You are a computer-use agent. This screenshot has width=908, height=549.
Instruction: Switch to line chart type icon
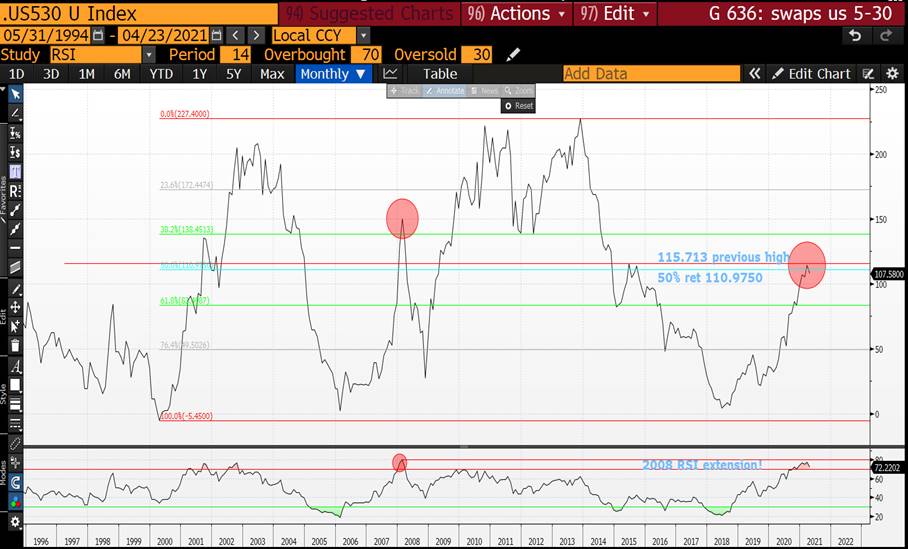coord(390,74)
